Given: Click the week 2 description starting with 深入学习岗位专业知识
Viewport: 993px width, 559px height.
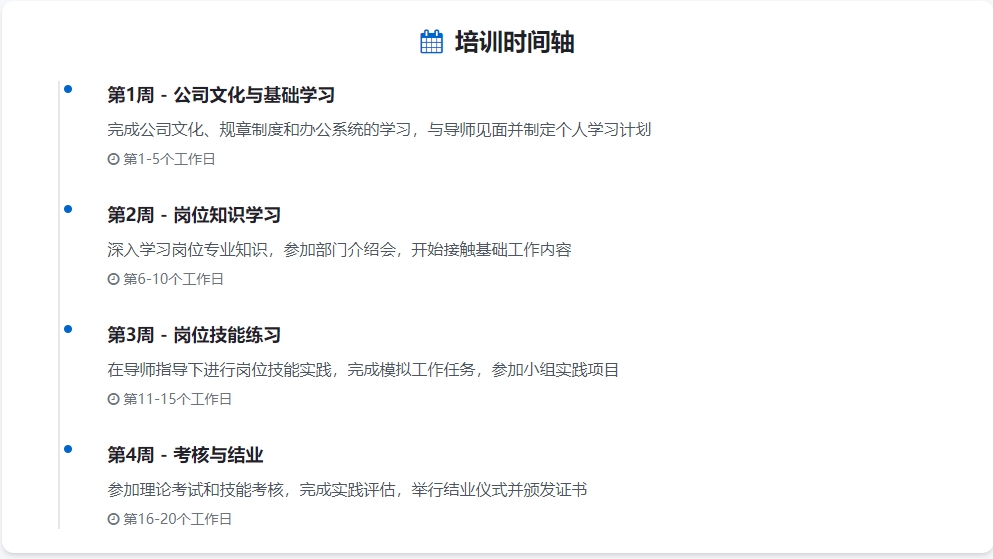Looking at the screenshot, I should (339, 250).
